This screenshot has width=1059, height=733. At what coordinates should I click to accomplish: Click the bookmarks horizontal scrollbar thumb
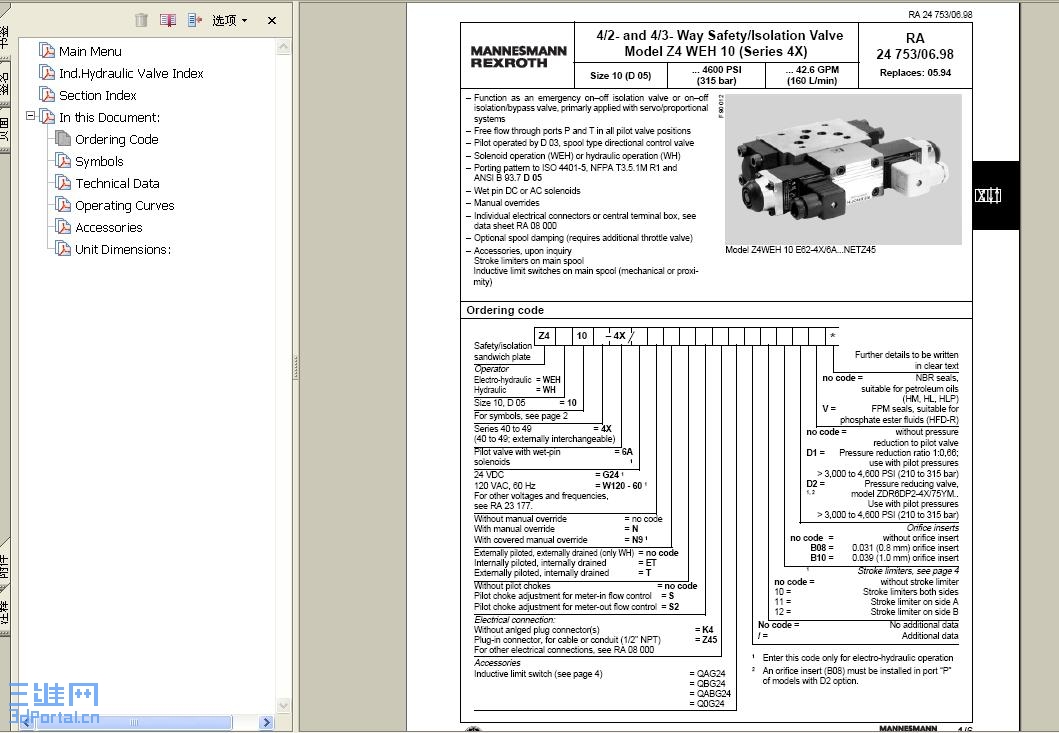click(x=133, y=722)
